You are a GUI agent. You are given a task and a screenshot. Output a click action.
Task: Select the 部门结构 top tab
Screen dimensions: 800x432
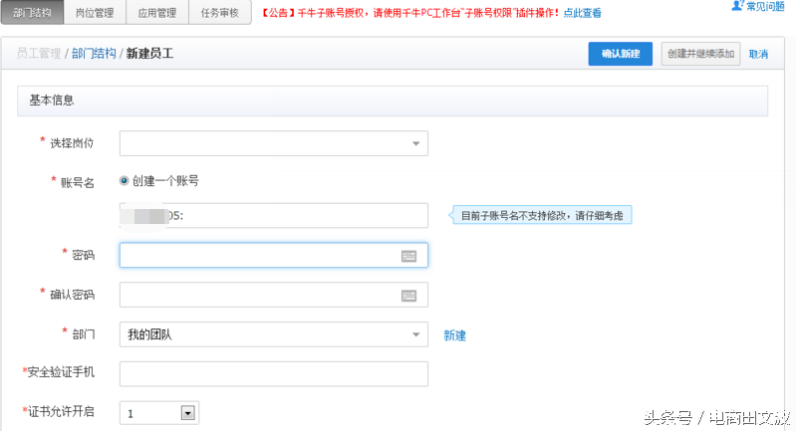click(33, 14)
